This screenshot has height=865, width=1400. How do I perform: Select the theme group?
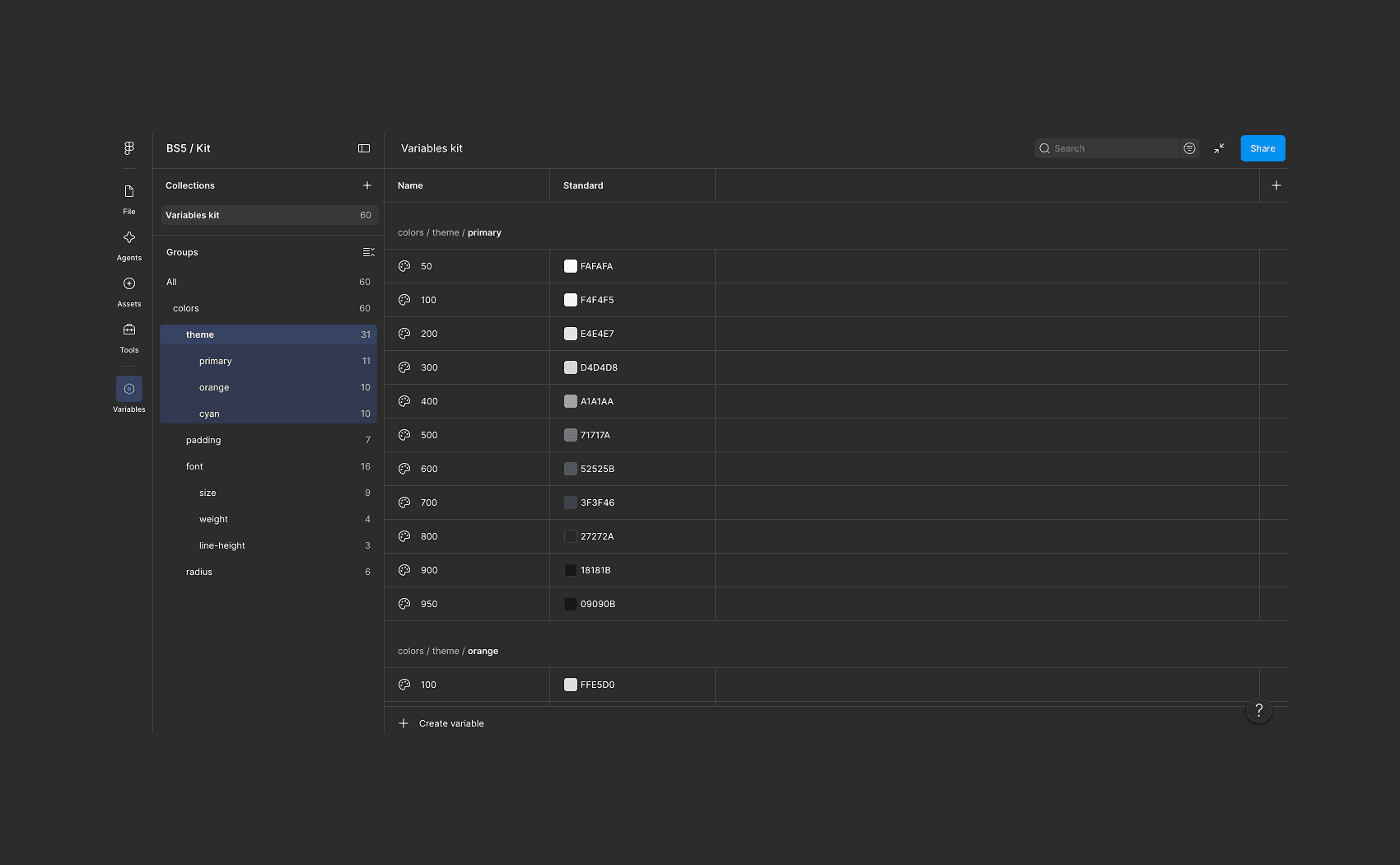268,334
